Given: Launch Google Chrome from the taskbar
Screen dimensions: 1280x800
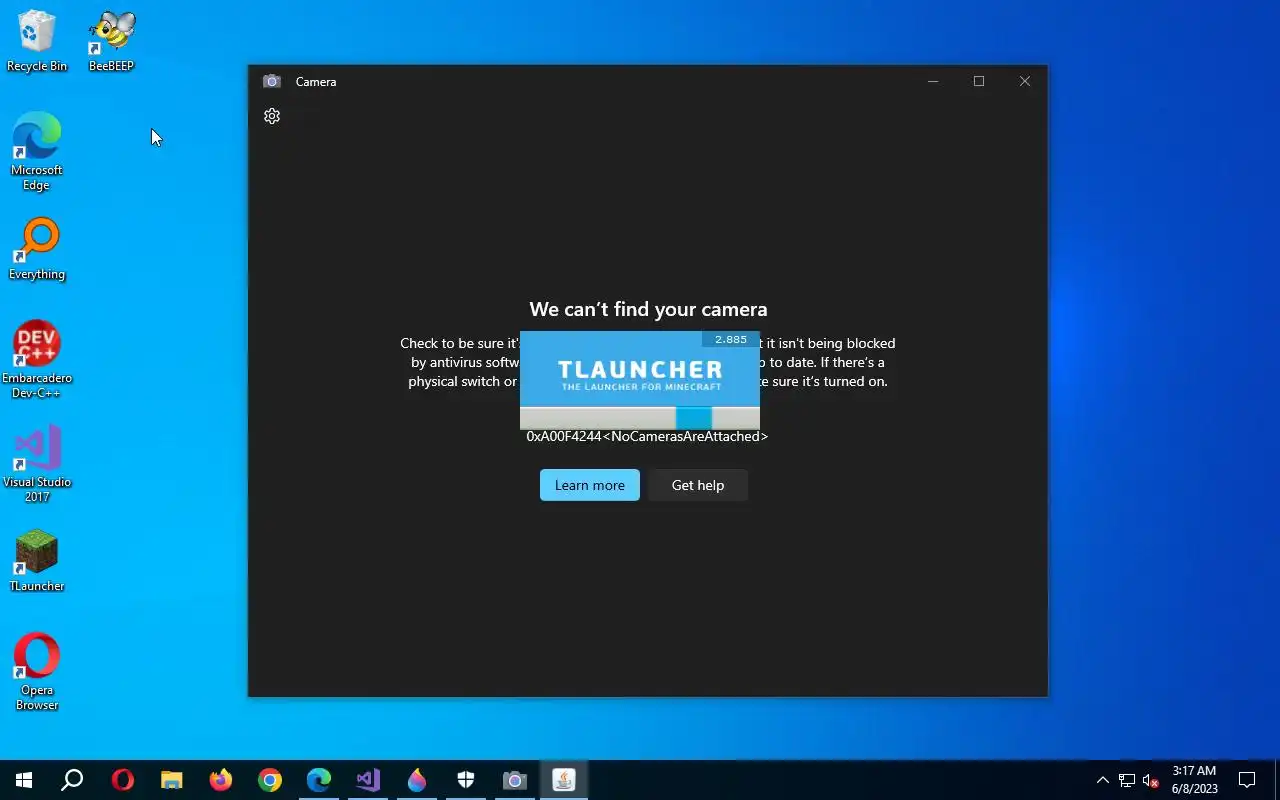Looking at the screenshot, I should (270, 780).
